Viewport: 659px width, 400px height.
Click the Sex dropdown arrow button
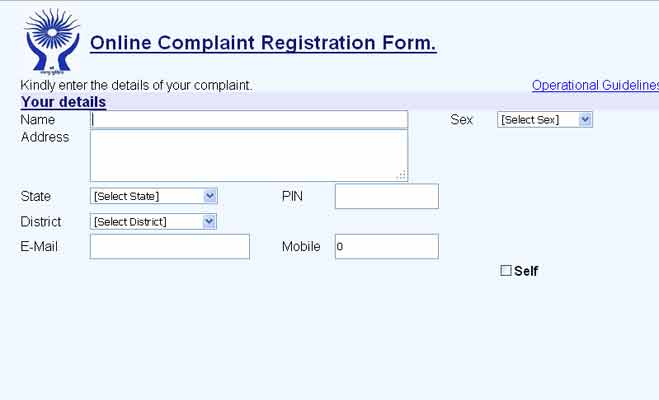585,119
